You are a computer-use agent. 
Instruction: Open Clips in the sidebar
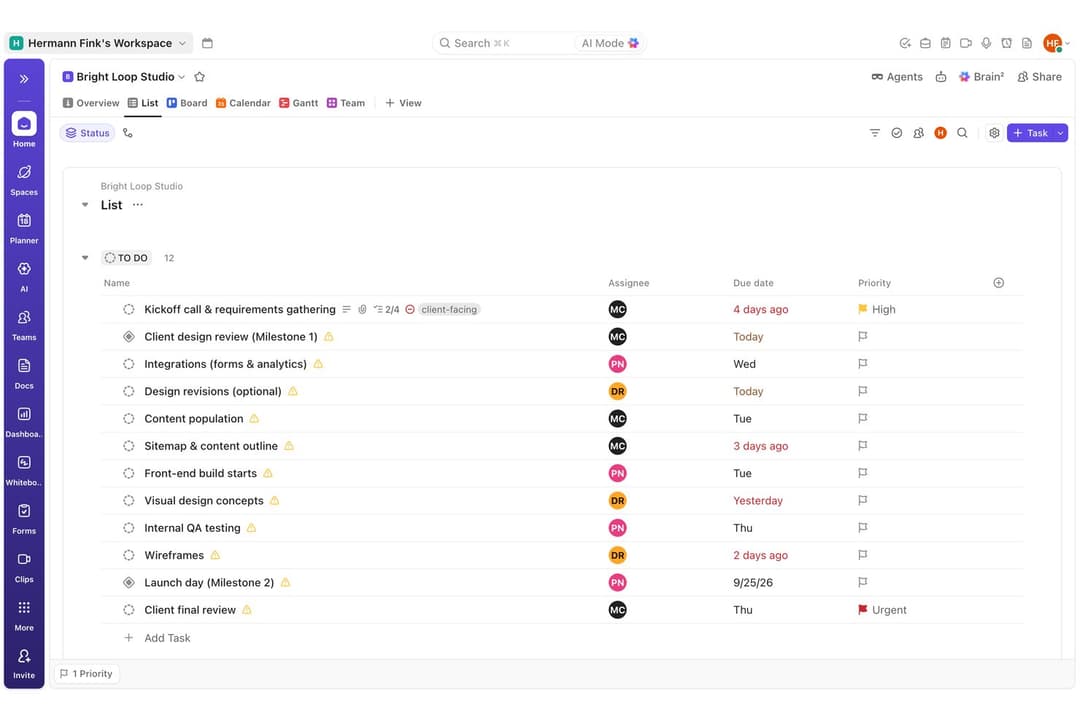tap(24, 567)
